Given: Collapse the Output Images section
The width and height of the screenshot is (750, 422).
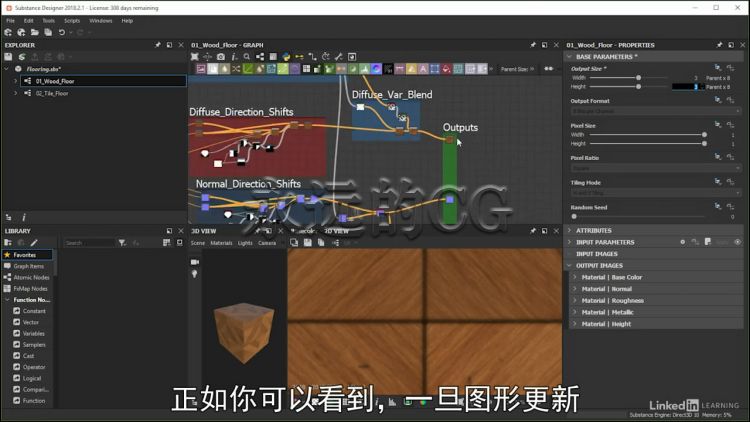Looking at the screenshot, I should pyautogui.click(x=569, y=265).
